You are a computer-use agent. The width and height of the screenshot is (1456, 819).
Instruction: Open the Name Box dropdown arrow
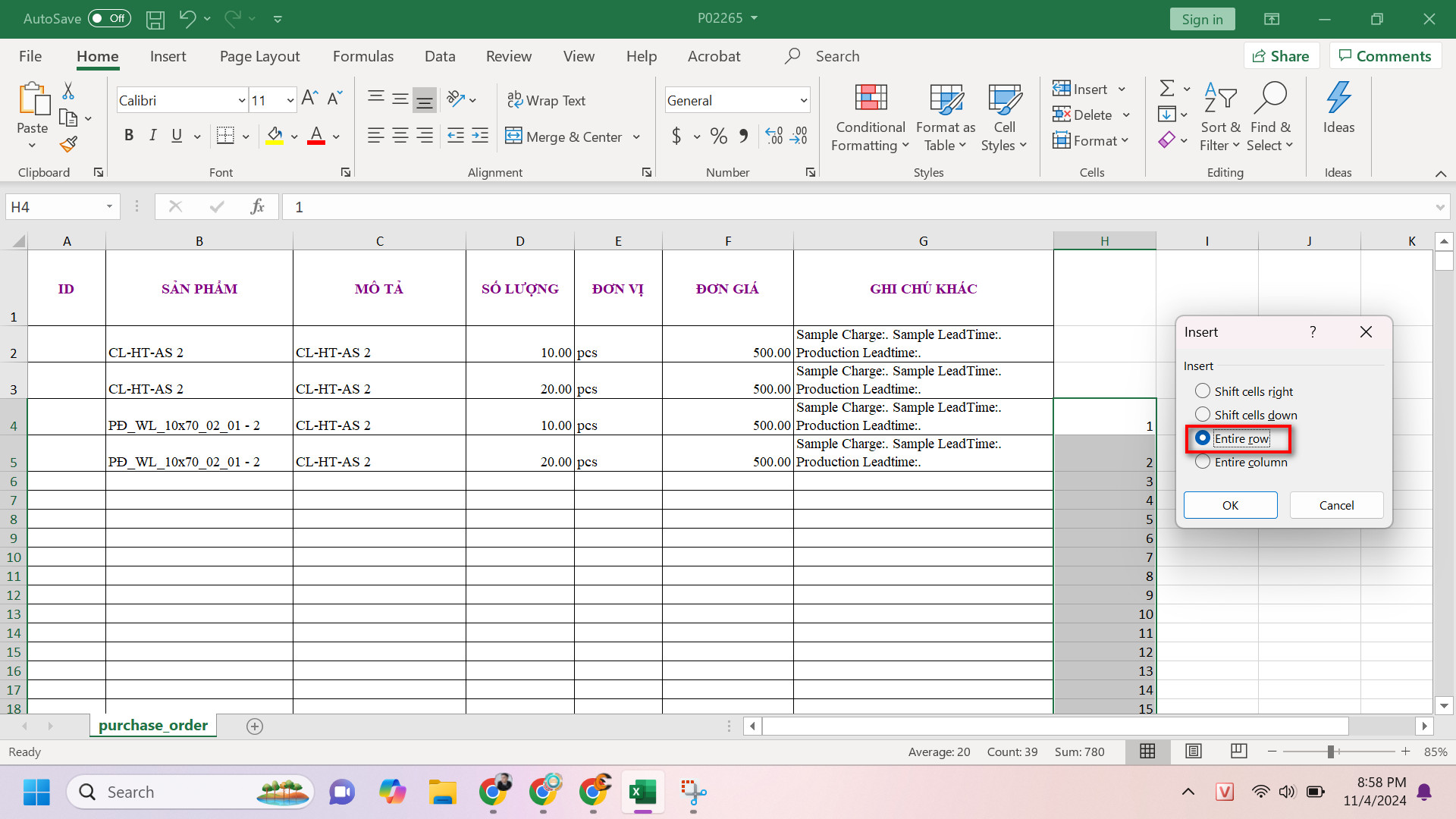(109, 207)
